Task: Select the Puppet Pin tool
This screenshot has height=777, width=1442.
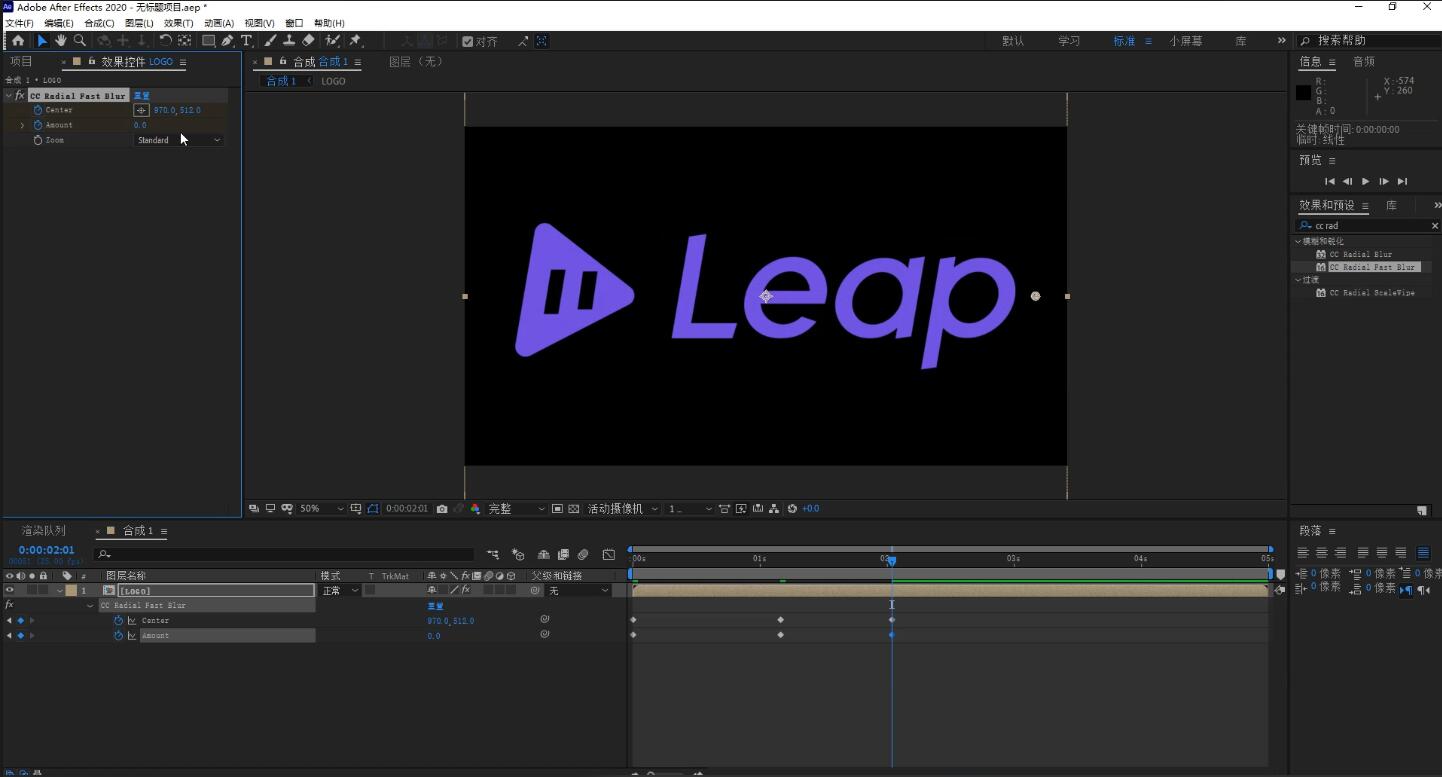Action: (355, 41)
